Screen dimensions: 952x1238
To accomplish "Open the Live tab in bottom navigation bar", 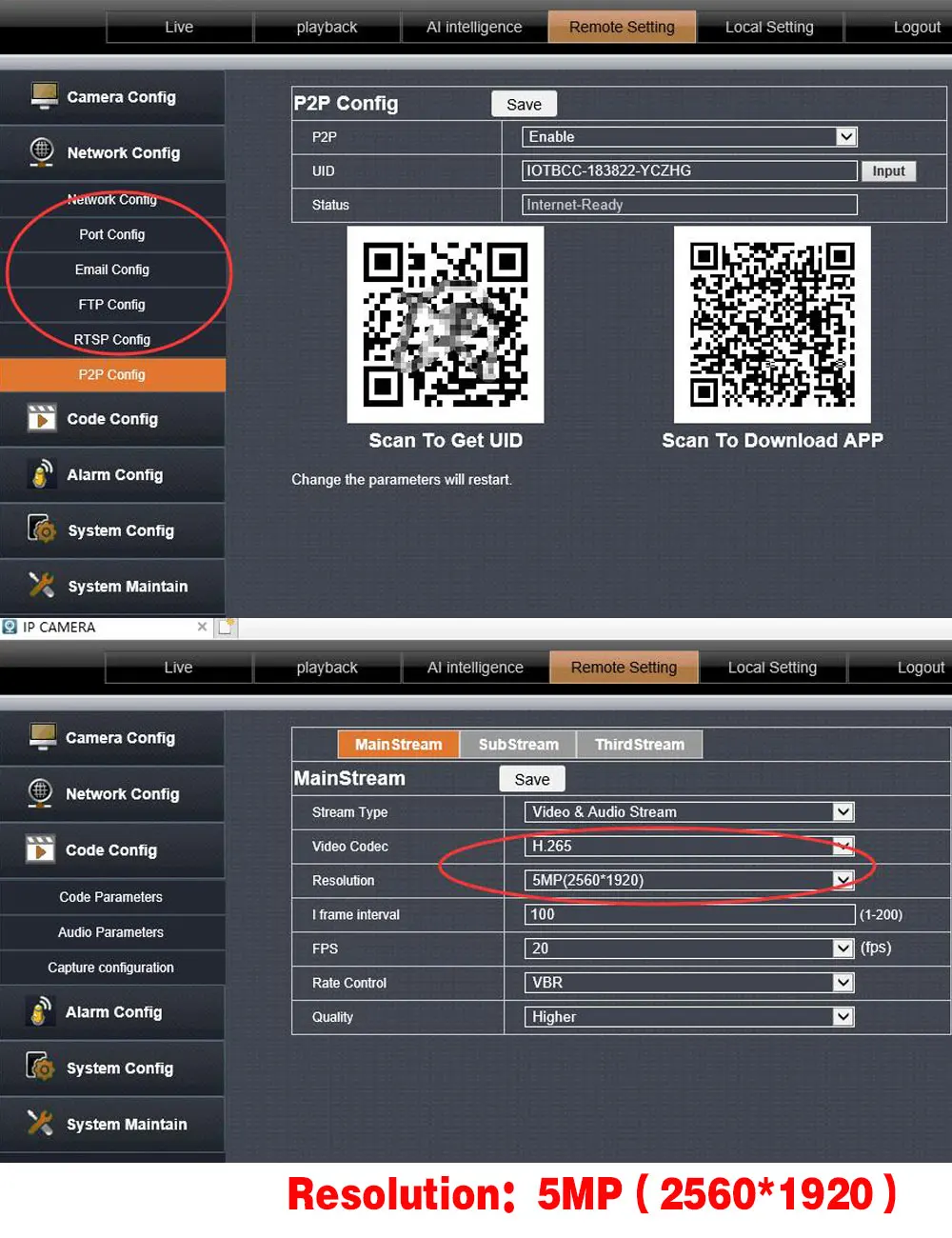I will [x=178, y=668].
